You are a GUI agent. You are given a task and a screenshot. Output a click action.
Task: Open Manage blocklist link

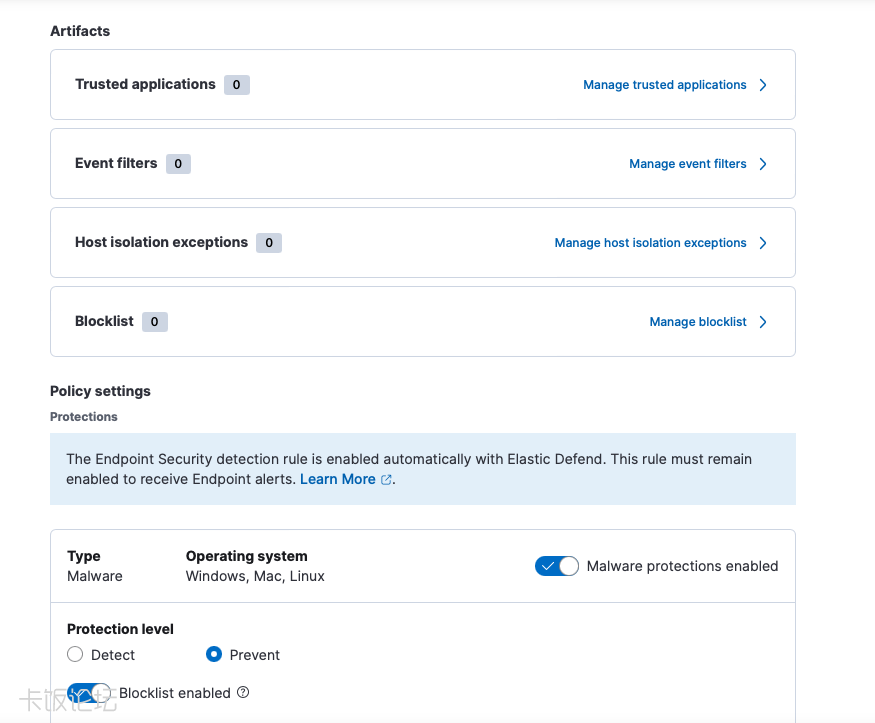tap(698, 322)
